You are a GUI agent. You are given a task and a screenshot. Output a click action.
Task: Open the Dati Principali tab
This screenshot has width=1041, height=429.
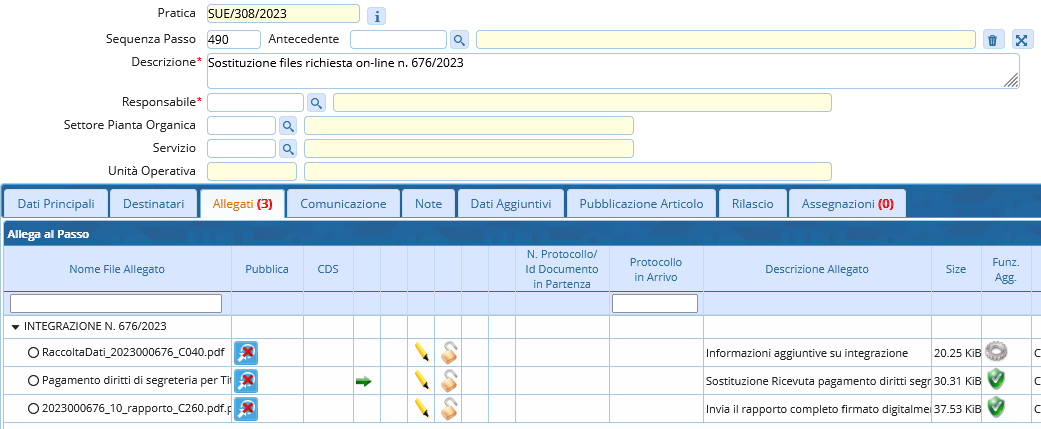(x=56, y=203)
